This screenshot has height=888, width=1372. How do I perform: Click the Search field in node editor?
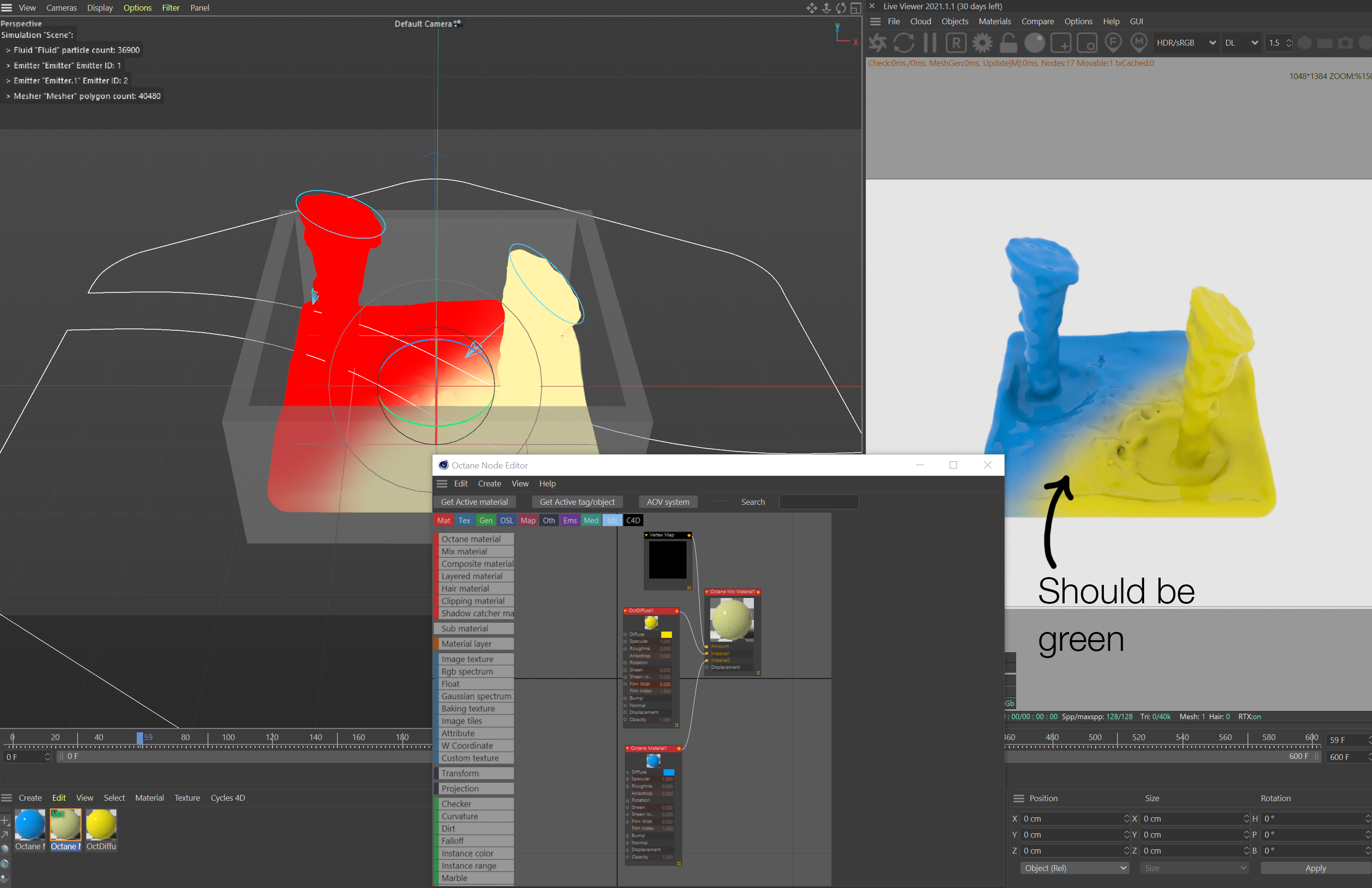tap(818, 501)
